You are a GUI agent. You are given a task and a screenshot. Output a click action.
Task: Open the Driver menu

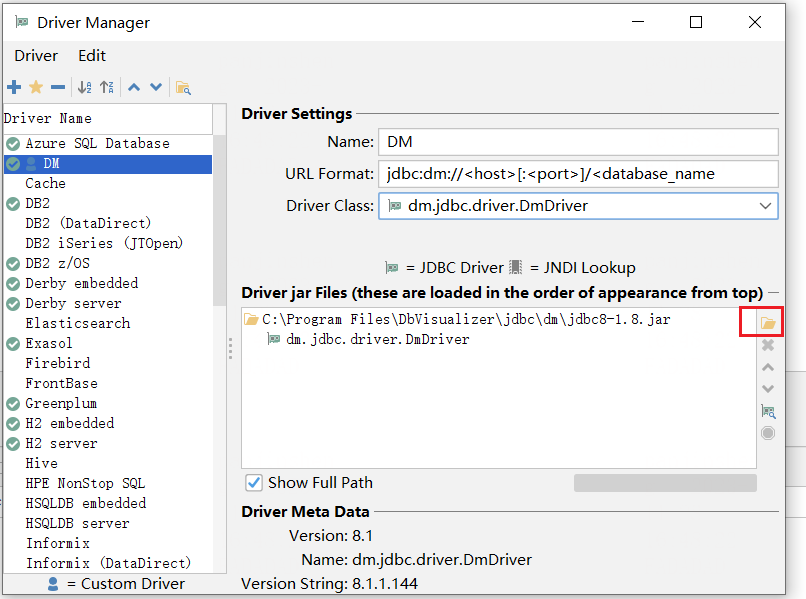(x=36, y=56)
